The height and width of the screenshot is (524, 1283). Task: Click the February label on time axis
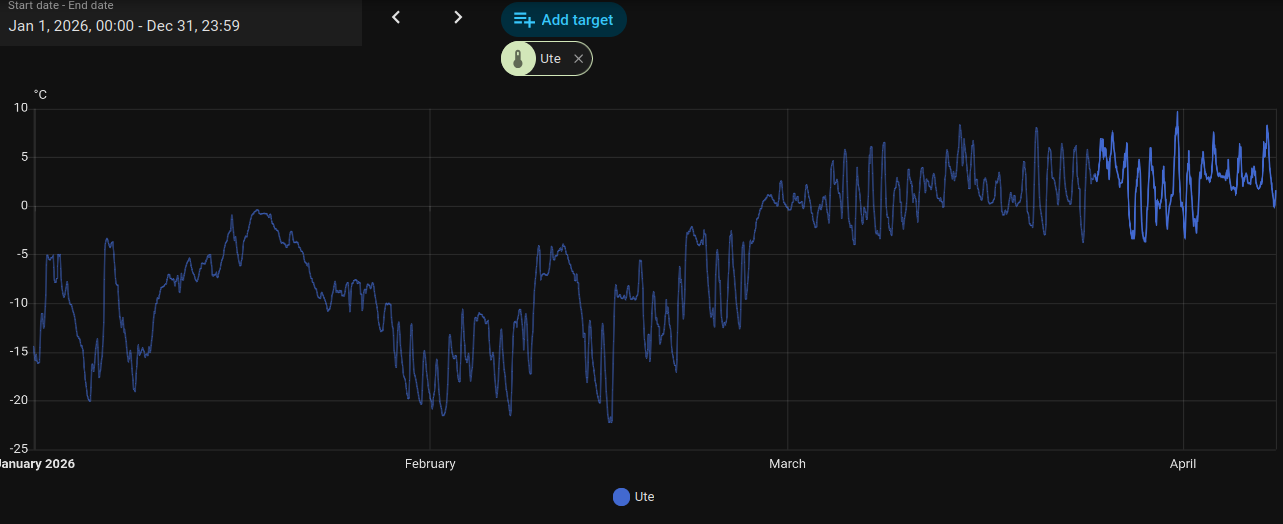[x=430, y=464]
